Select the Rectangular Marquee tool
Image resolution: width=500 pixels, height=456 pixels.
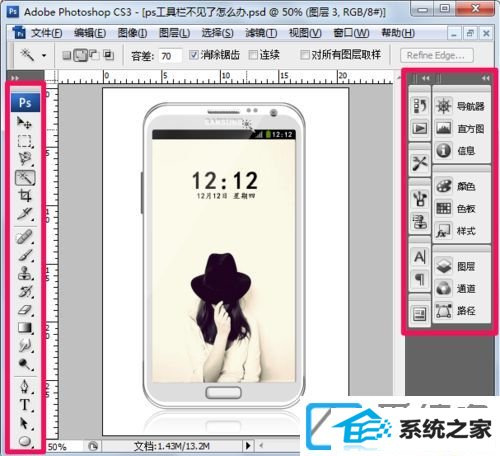[25, 141]
